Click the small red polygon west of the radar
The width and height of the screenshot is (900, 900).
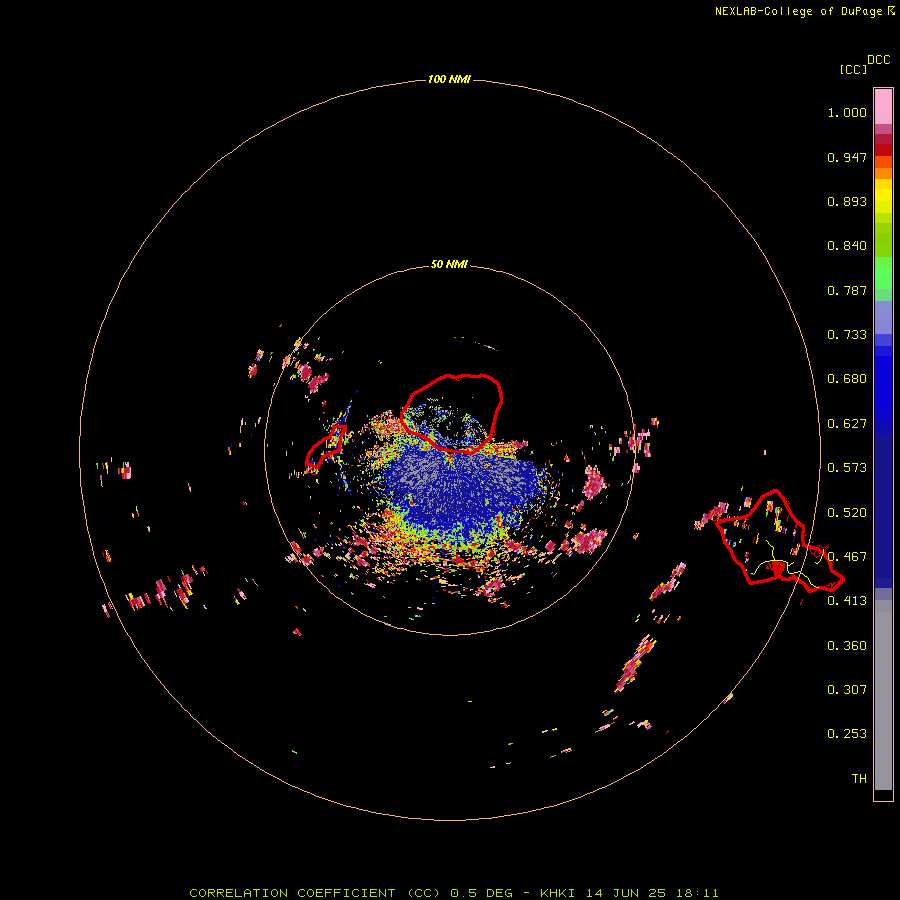[326, 446]
